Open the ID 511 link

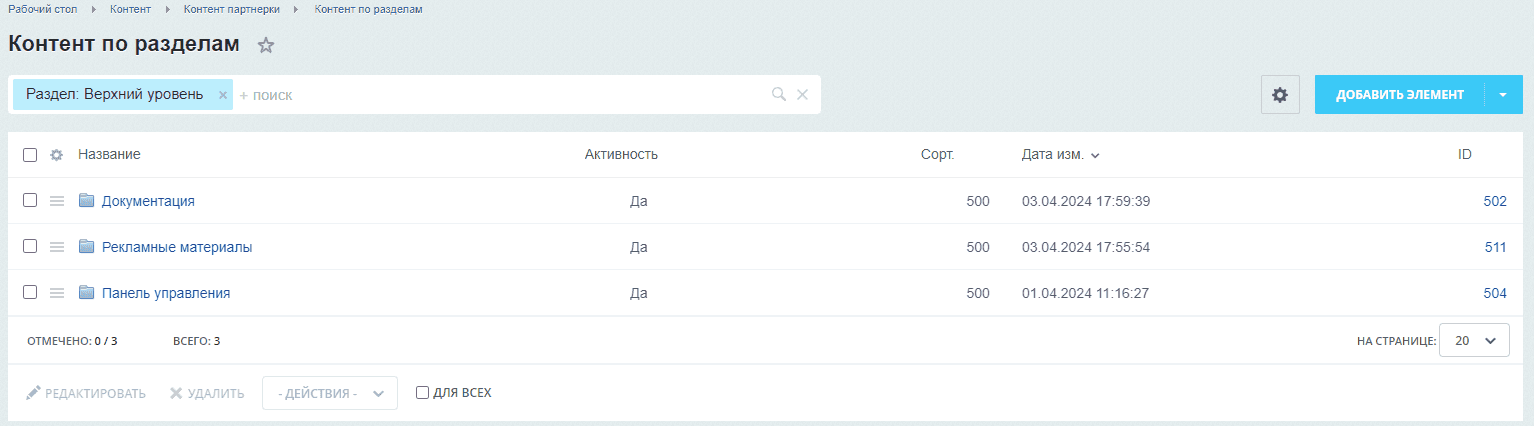(x=1496, y=247)
